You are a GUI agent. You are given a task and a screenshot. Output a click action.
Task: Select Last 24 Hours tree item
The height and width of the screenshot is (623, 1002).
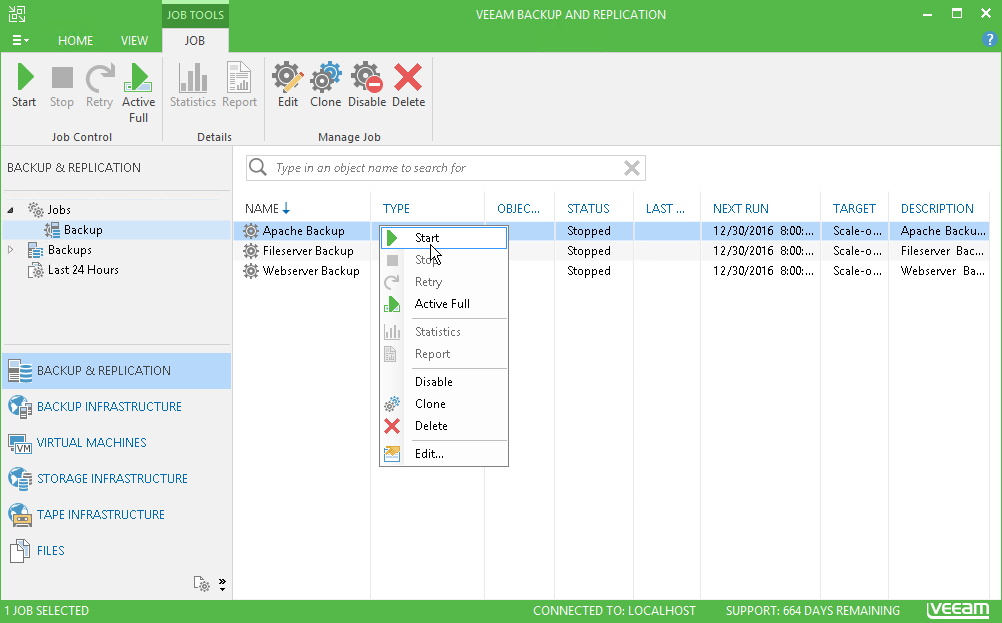(83, 270)
